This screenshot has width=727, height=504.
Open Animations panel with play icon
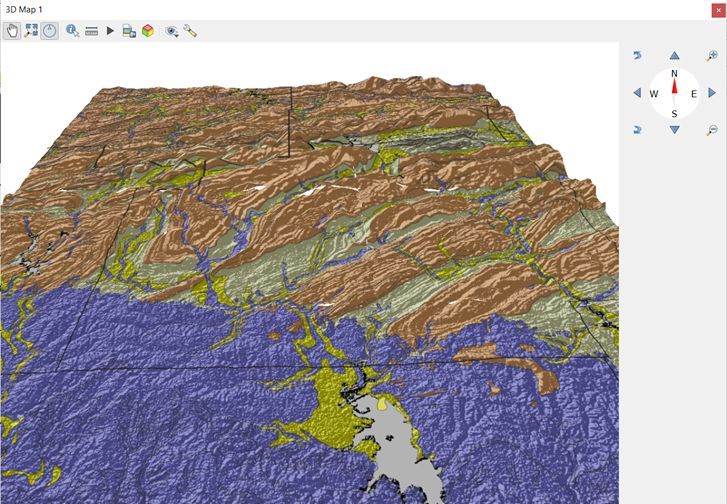tap(110, 31)
